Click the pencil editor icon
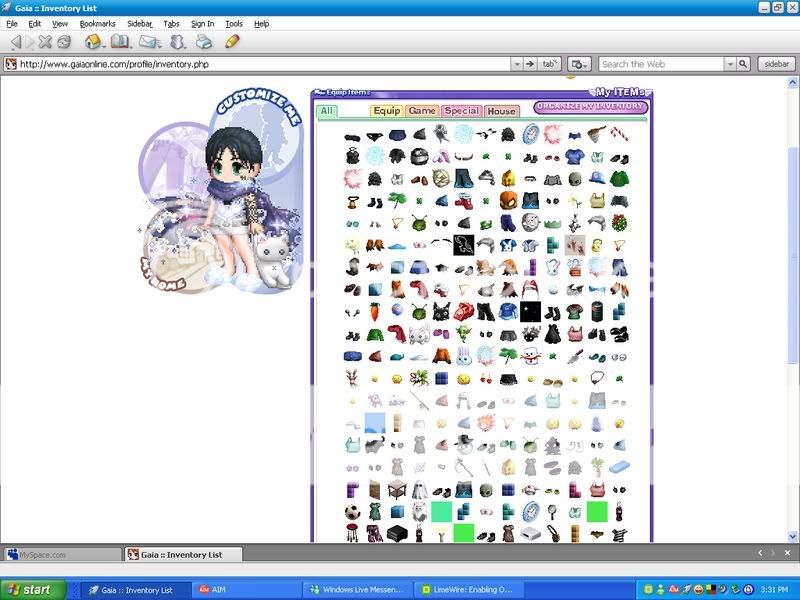Image resolution: width=800 pixels, height=600 pixels. pos(232,41)
